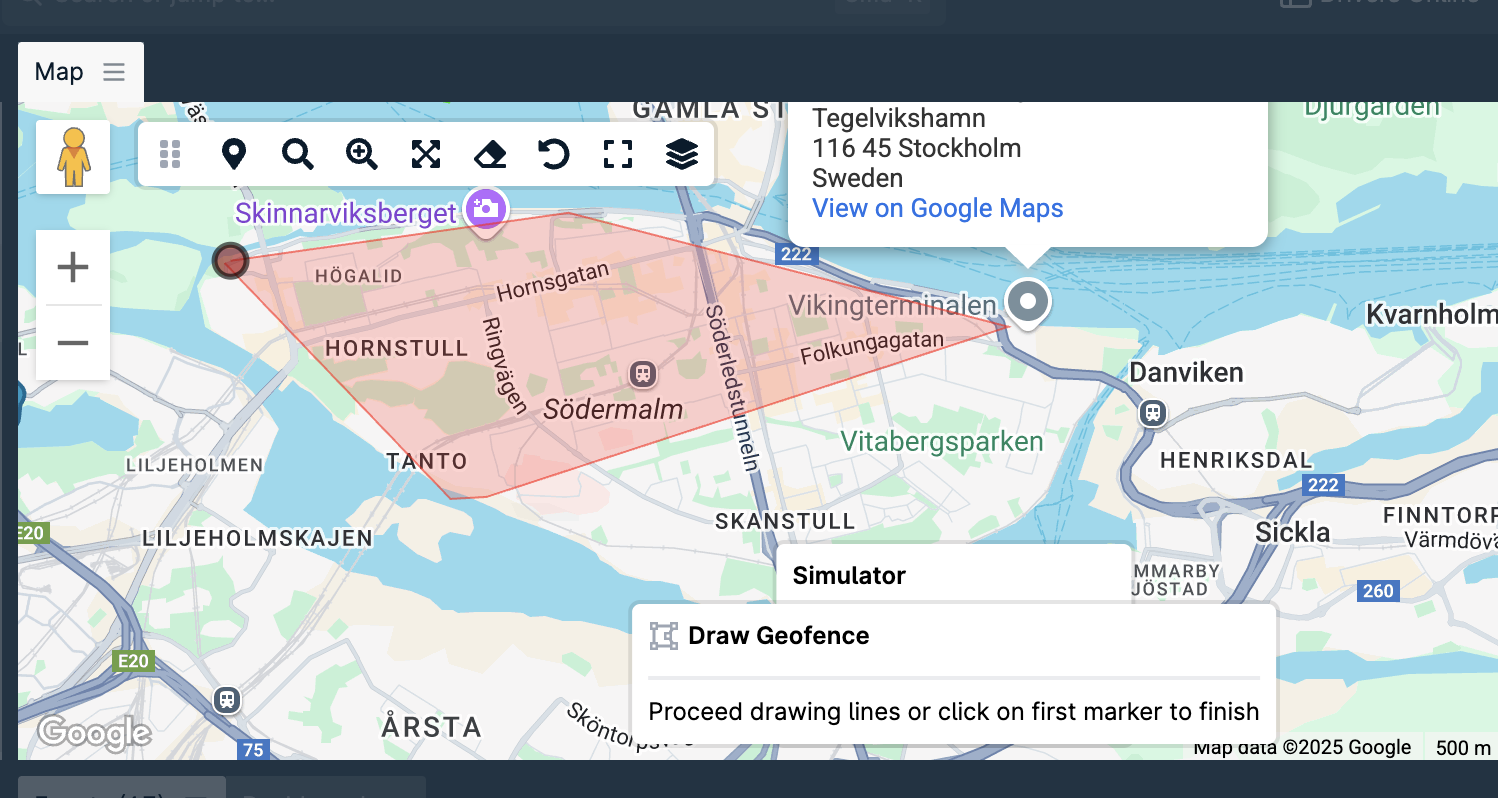Screen dimensions: 1498x798
Task: Click the route 75 road shield
Action: [253, 750]
